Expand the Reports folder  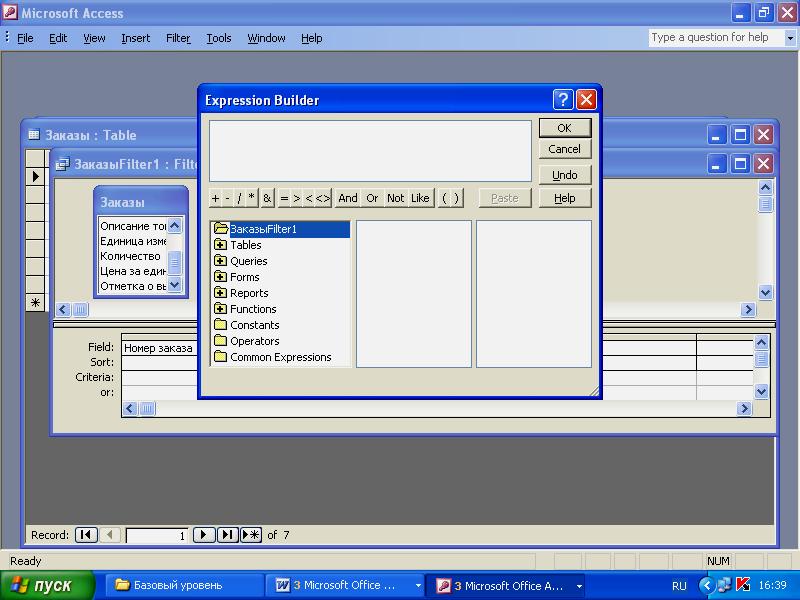220,293
